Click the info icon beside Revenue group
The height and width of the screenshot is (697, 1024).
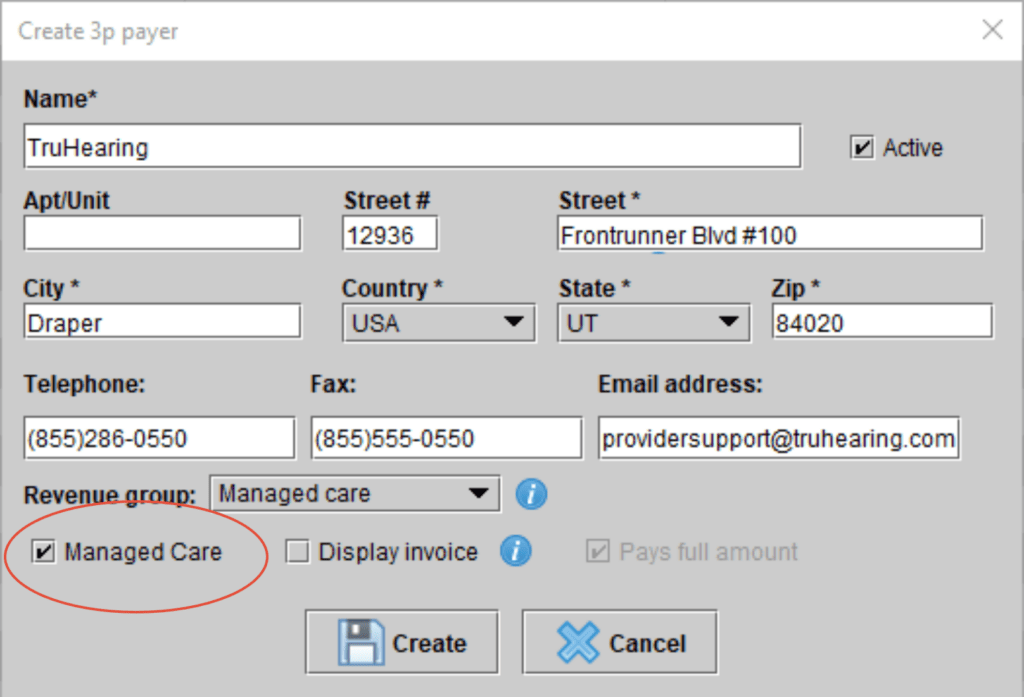531,494
